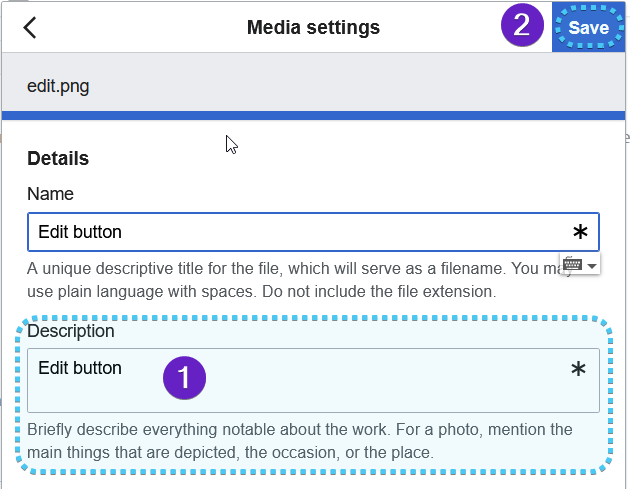Click the Save button
The image size is (630, 489).
[x=589, y=27]
